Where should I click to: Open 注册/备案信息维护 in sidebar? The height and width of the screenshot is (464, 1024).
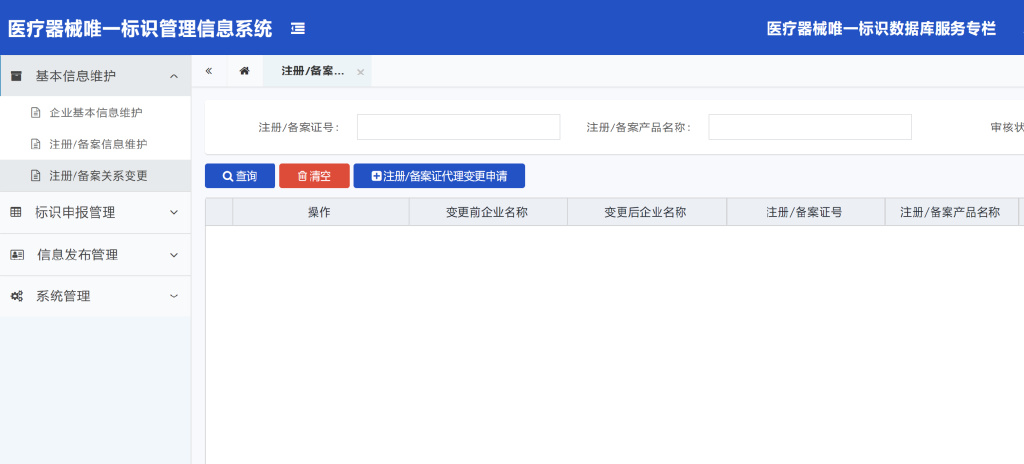98,144
